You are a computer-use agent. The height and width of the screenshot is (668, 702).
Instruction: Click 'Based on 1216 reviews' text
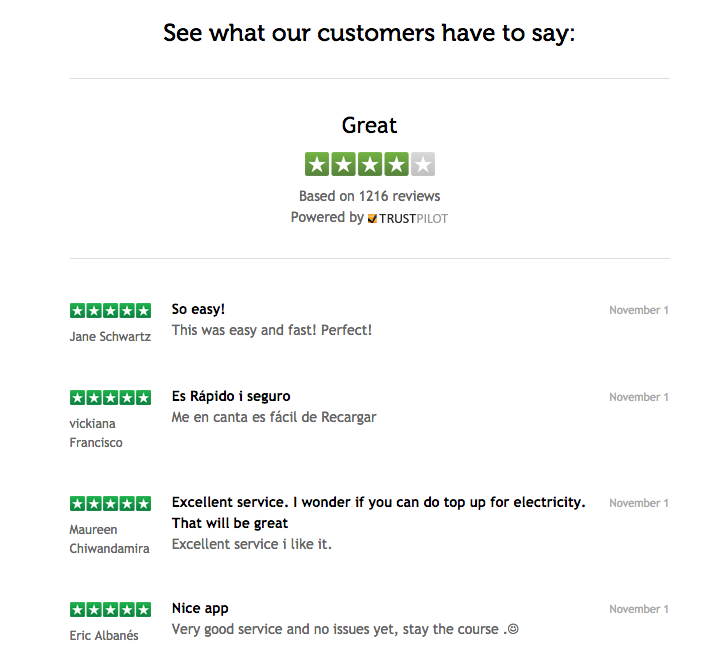coord(369,196)
